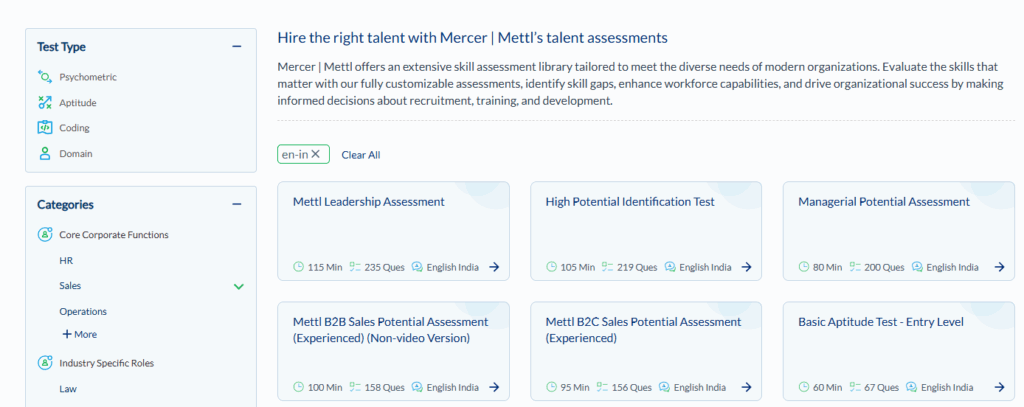
Task: Select the Aptitude test type icon
Action: tap(44, 103)
